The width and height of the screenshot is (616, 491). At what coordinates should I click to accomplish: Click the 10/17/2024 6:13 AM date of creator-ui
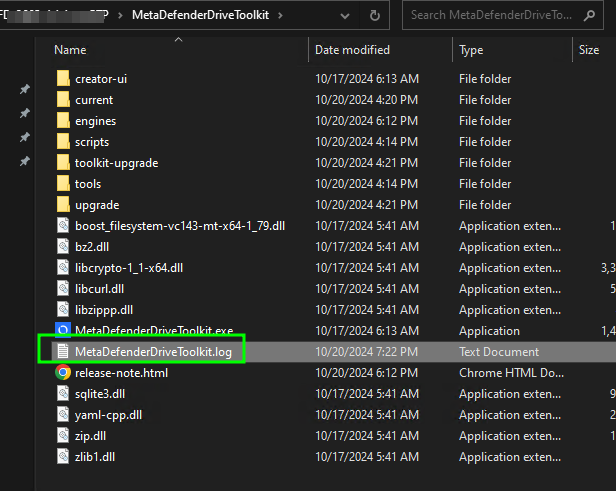[367, 79]
